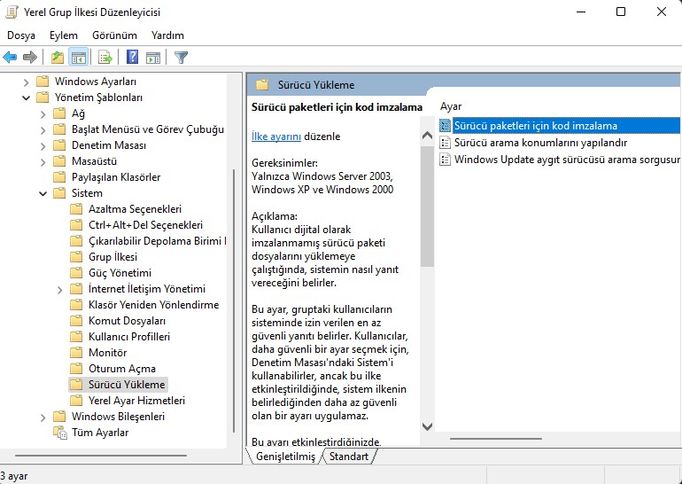Toggle the show/hide console tree icon
This screenshot has height=484, width=682.
point(79,57)
